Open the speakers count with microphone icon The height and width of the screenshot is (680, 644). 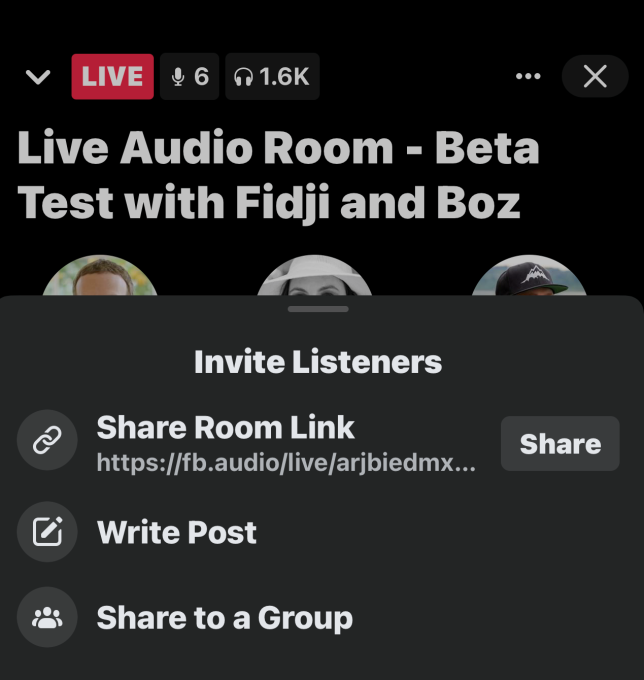[189, 77]
